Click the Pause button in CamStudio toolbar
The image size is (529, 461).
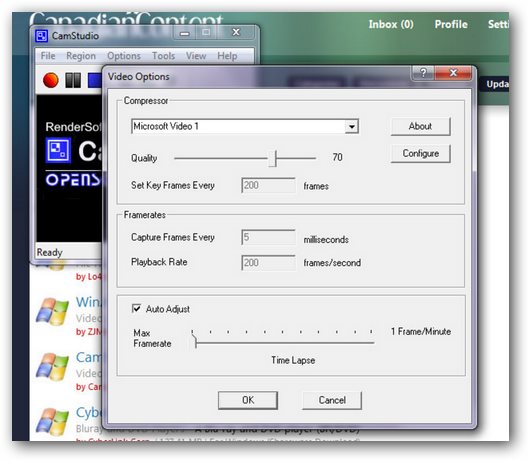73,80
